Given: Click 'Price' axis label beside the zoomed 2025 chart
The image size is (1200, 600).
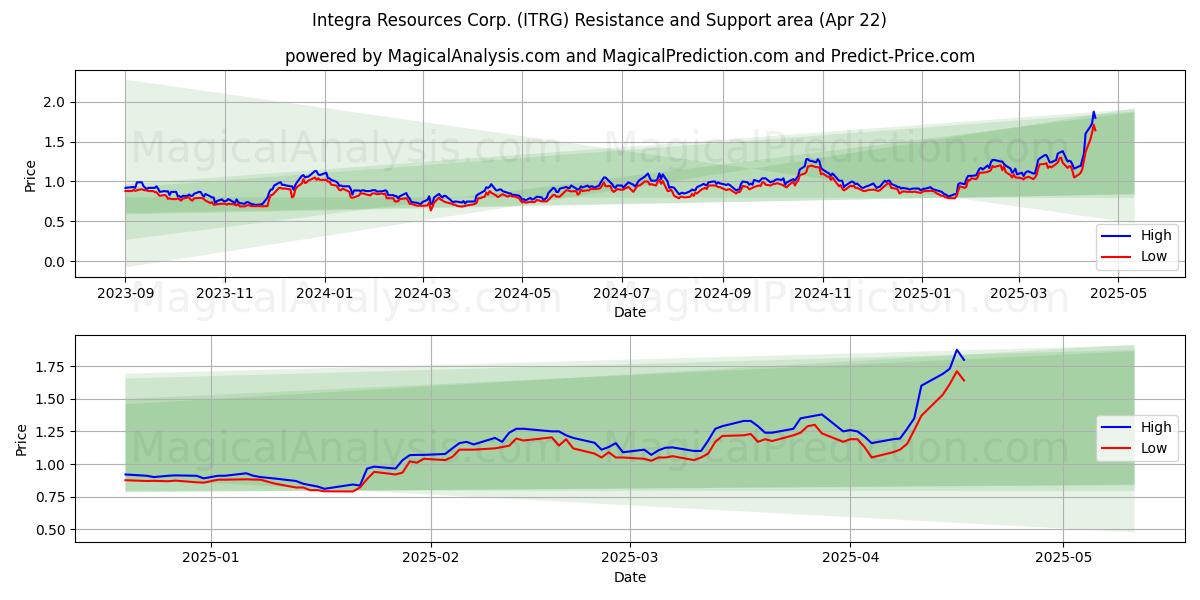Looking at the screenshot, I should [x=22, y=439].
